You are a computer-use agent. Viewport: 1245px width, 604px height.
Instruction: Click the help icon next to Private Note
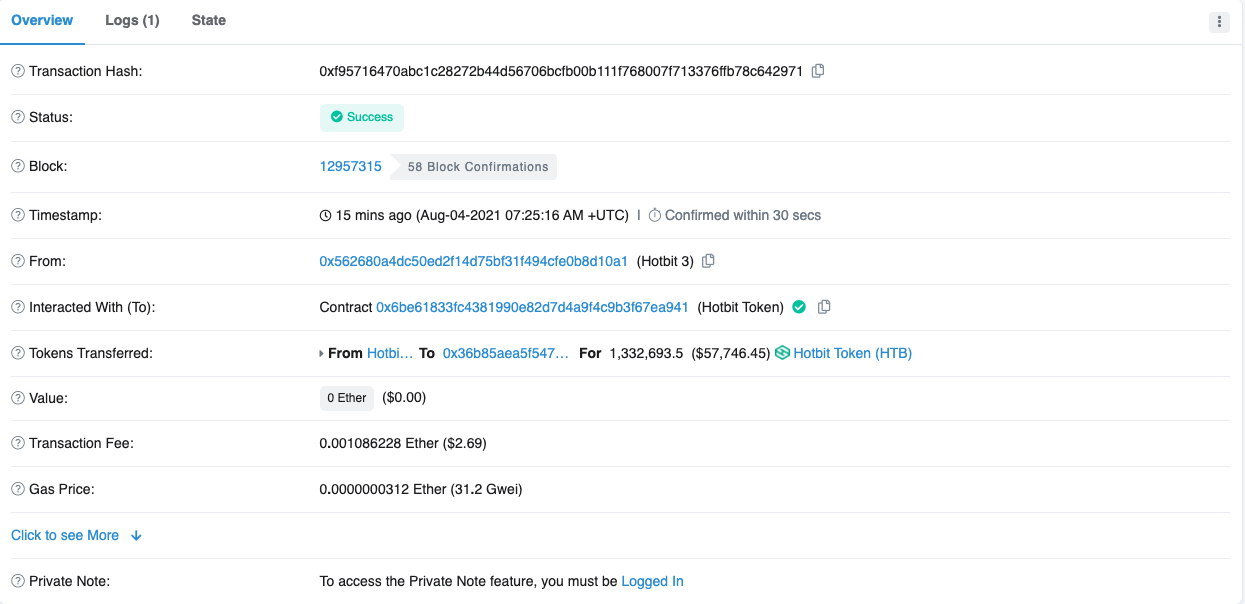[18, 581]
